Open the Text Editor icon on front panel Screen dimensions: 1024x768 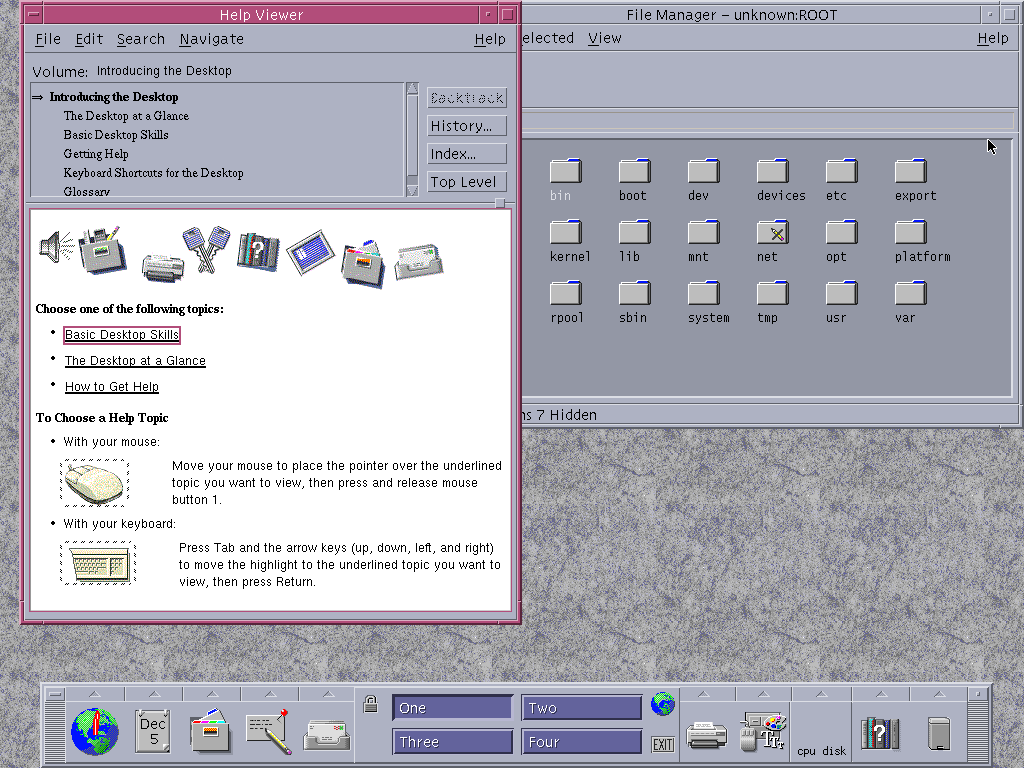266,731
